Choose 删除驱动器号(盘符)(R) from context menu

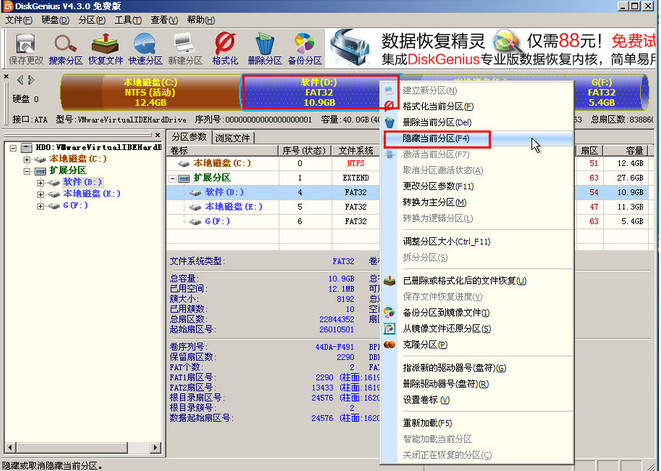476,384
